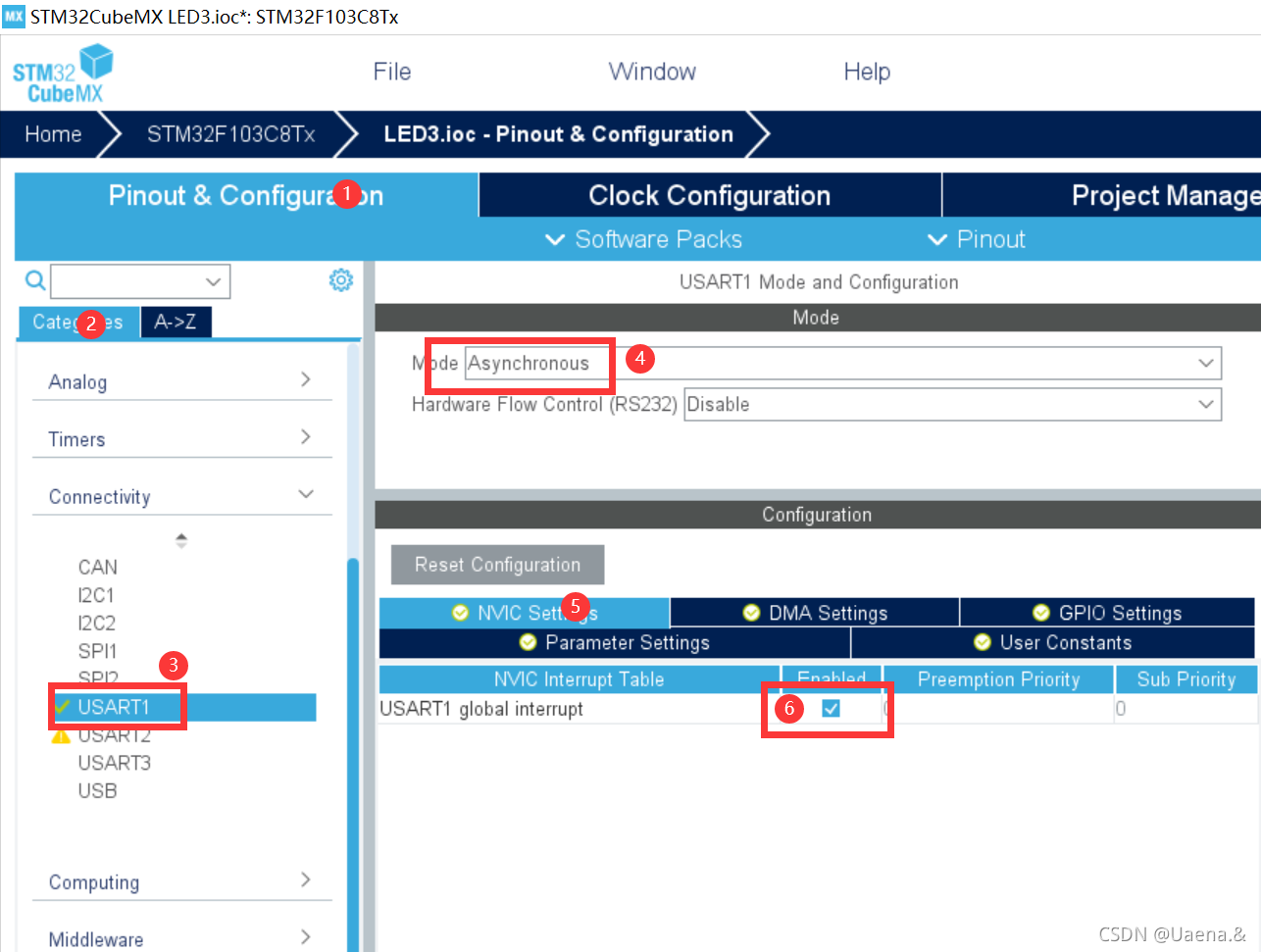1261x952 pixels.
Task: Open the User Constants tab
Action: 1053,642
